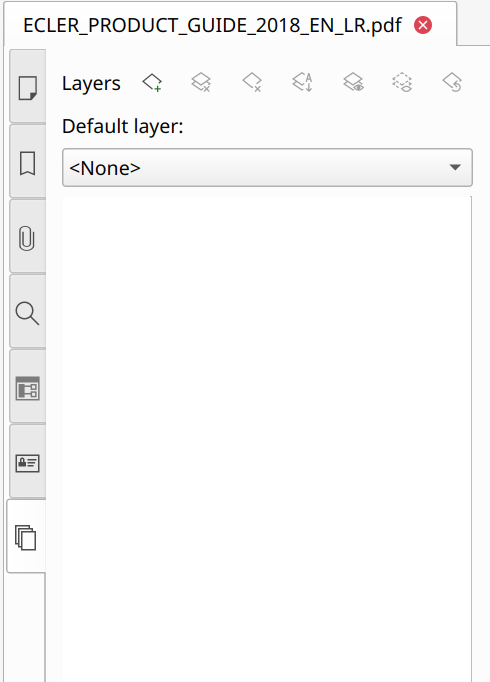Add a new layer with plus icon
The height and width of the screenshot is (682, 490).
[152, 83]
